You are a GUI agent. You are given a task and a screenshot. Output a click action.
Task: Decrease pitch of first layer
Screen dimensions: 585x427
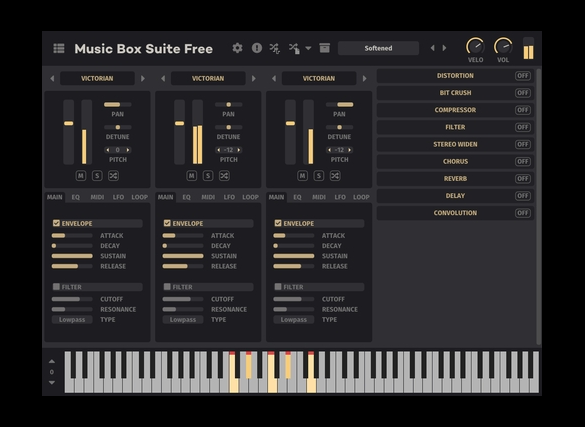pos(108,150)
